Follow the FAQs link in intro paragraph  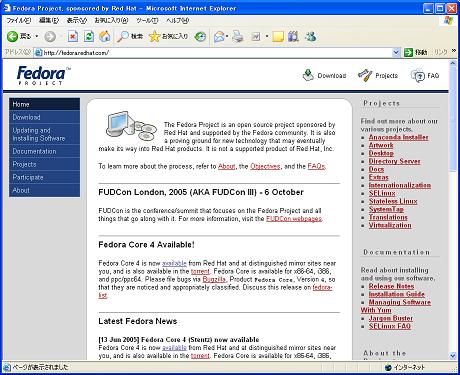[316, 166]
